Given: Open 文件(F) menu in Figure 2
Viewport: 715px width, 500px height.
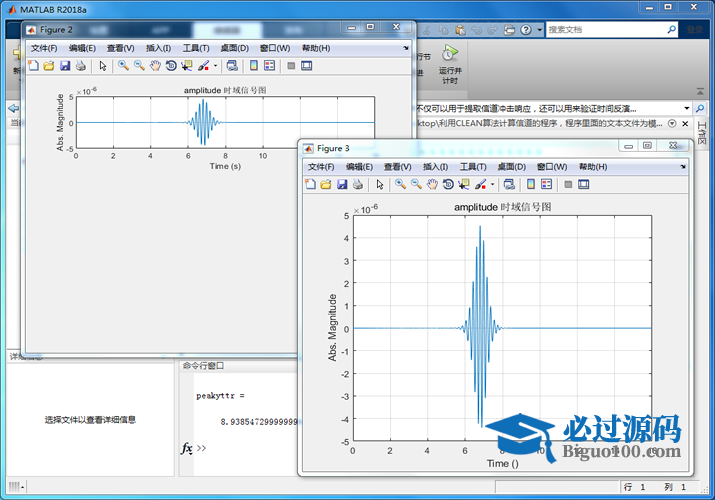Looking at the screenshot, I should [x=44, y=48].
